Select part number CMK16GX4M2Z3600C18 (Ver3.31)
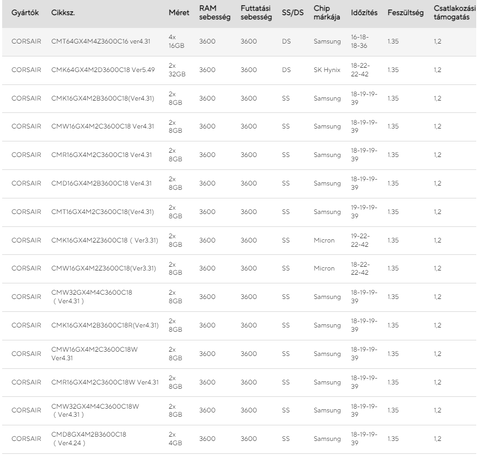This screenshot has width=480, height=456. 105,240
